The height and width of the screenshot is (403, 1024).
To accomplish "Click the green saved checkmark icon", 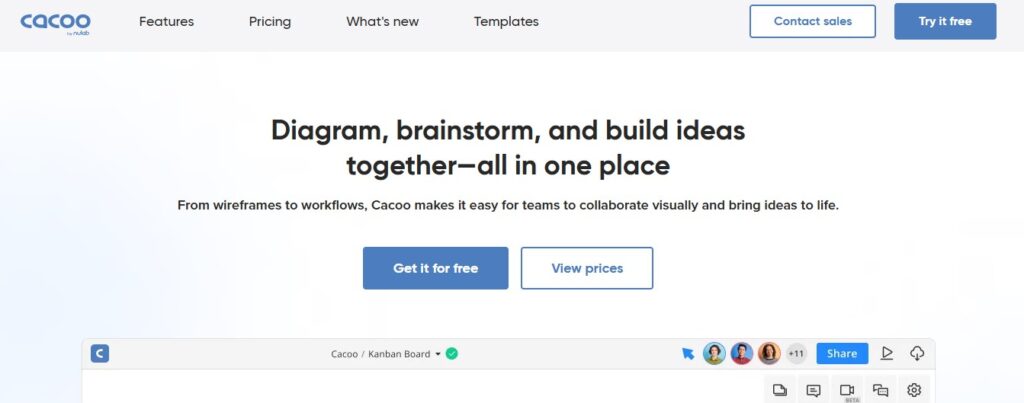I will pyautogui.click(x=452, y=353).
